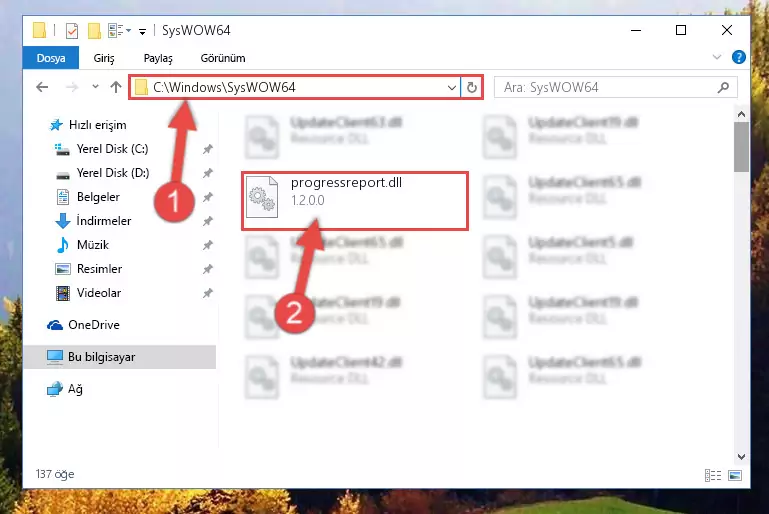Click the pin icon next to Yerel Disk (D:)
769x514 pixels.
208,173
